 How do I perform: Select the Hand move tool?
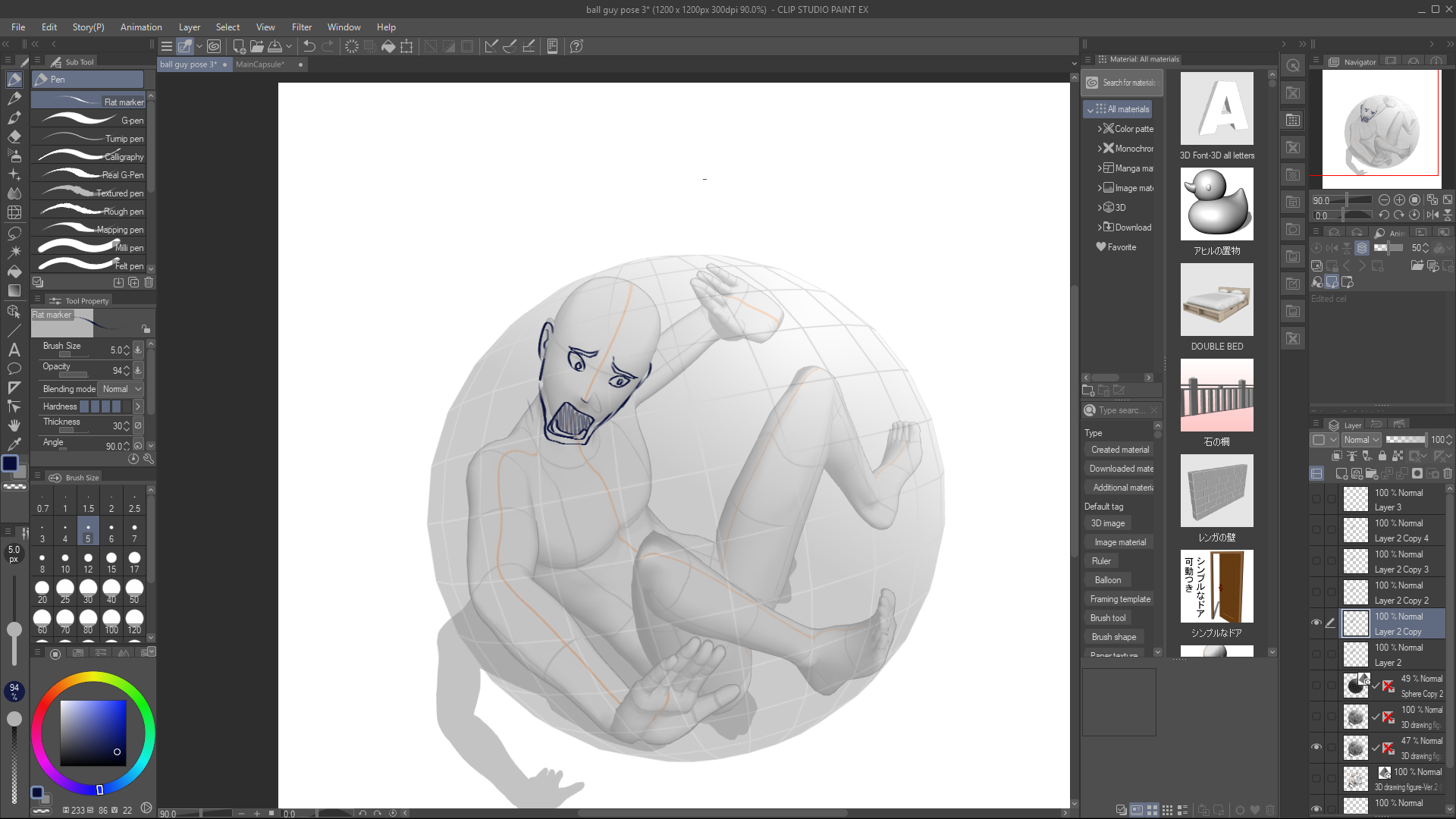click(x=14, y=425)
